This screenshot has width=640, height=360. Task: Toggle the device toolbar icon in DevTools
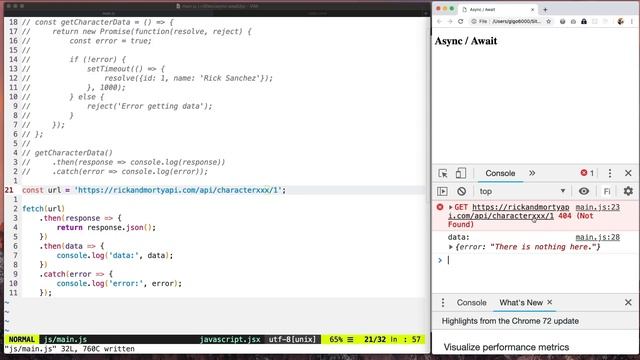[460, 173]
